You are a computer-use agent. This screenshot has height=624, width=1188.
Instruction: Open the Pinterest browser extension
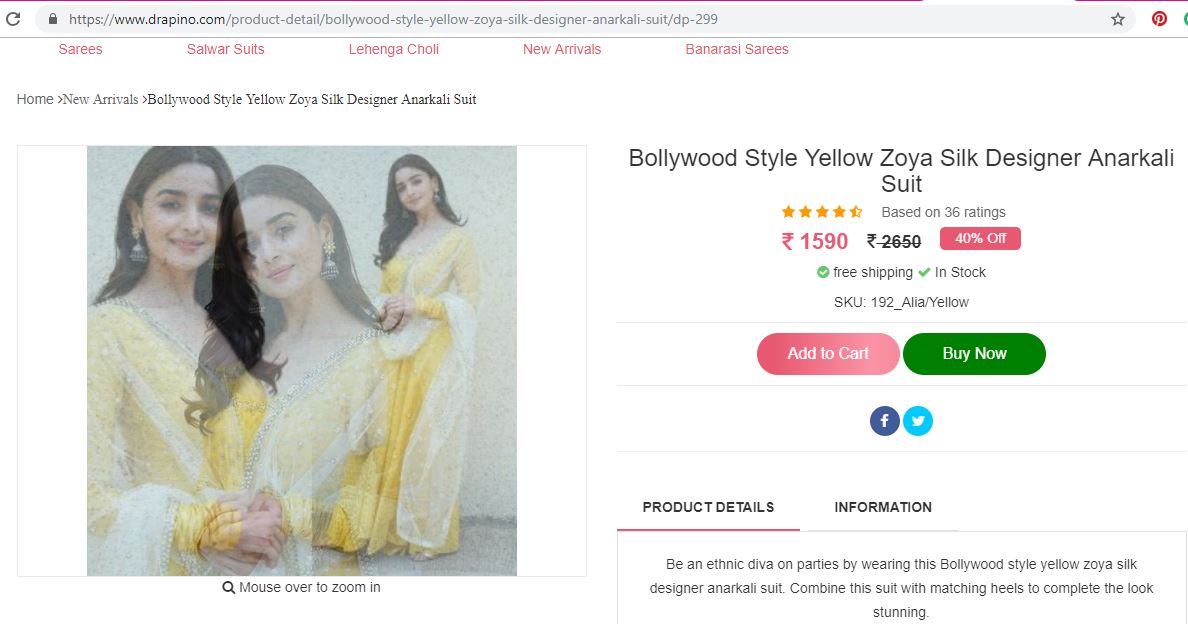point(1159,18)
